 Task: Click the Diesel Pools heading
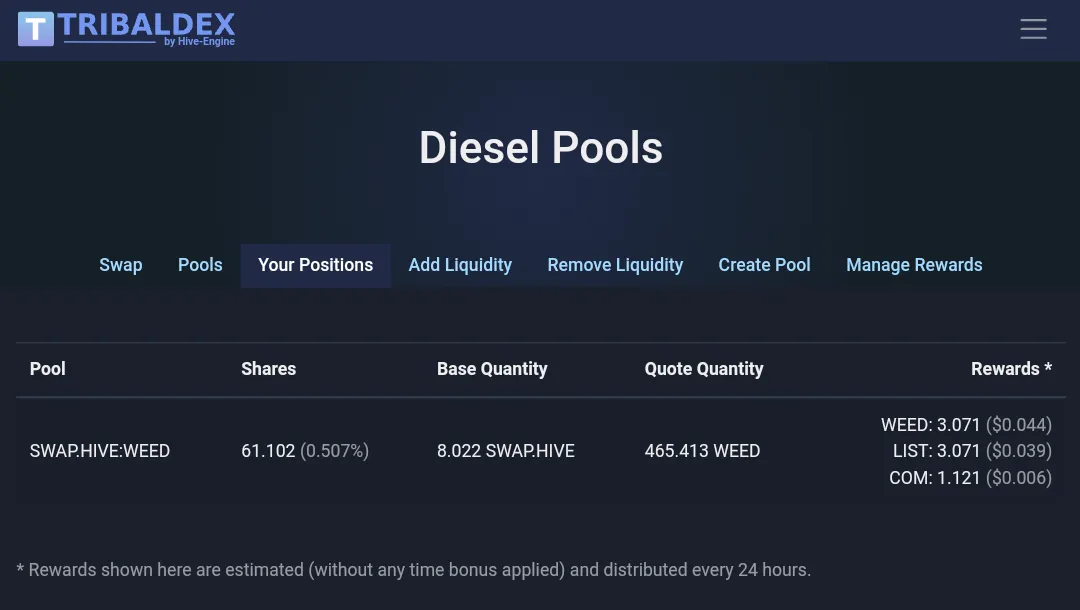pyautogui.click(x=541, y=147)
